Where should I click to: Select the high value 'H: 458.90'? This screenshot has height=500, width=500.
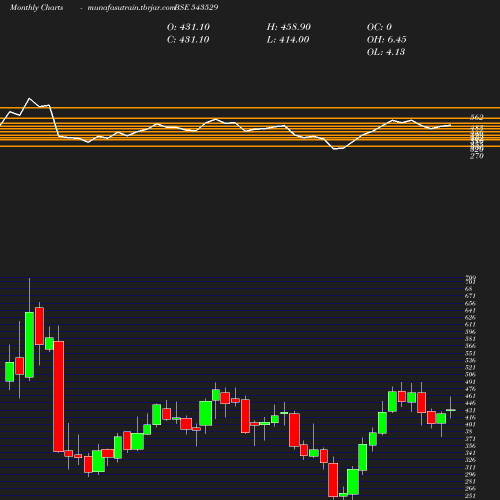289,27
